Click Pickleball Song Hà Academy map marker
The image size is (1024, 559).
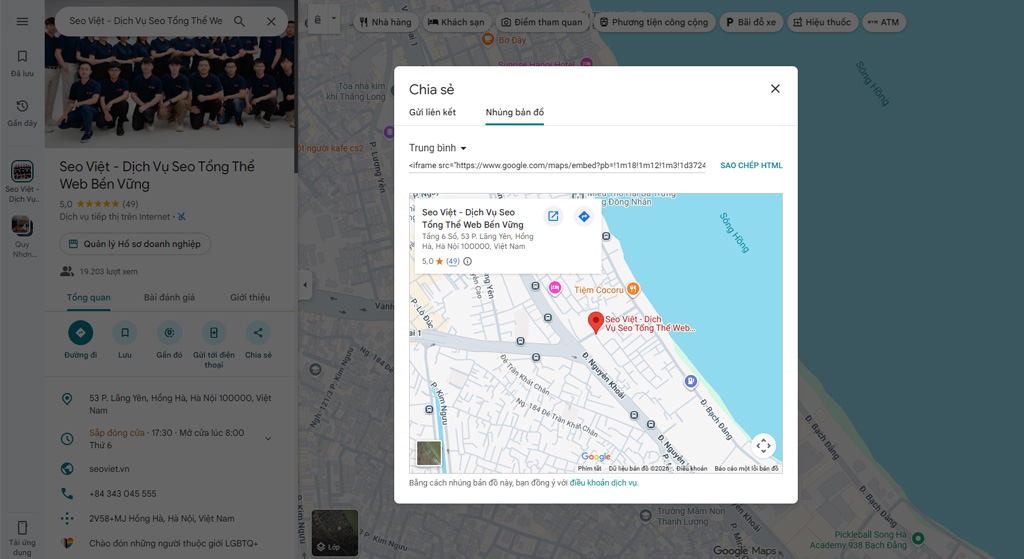coord(918,539)
